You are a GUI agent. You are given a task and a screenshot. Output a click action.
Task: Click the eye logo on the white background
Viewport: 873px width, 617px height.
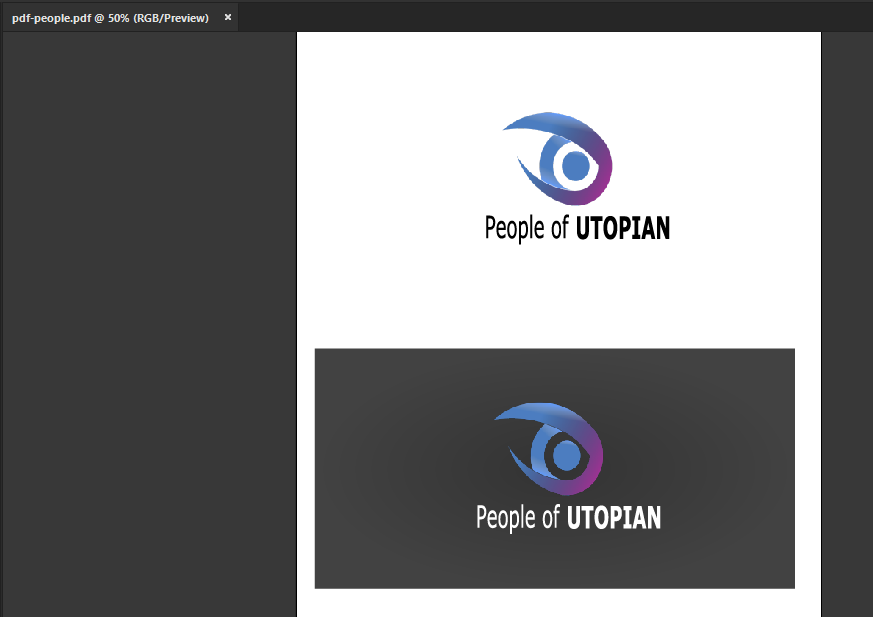point(557,159)
